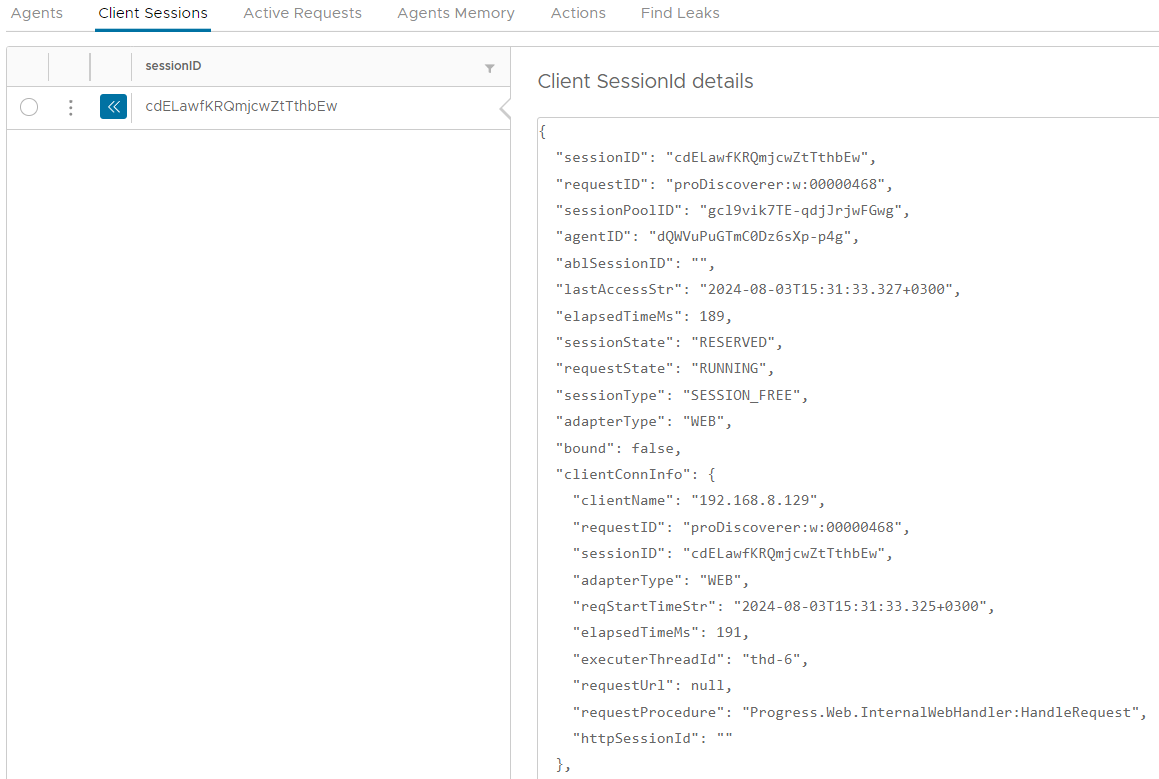Click session cdELawfKRQmjcwZtTthbEw in the grid
The height and width of the screenshot is (779, 1159).
point(241,106)
